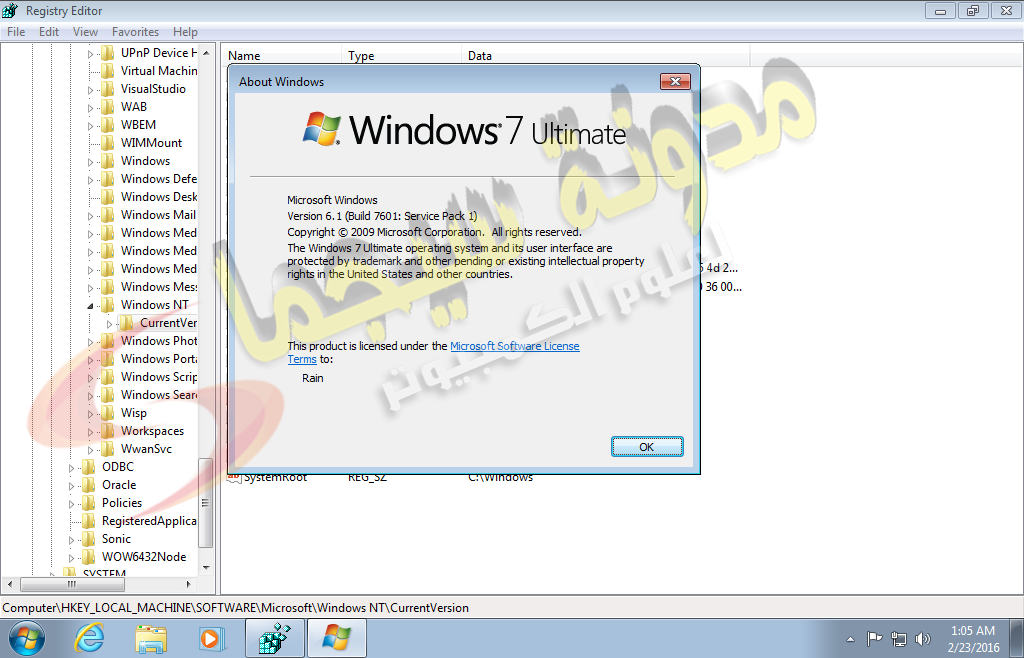
Task: Select Windows Messaging key
Action: pyautogui.click(x=159, y=287)
